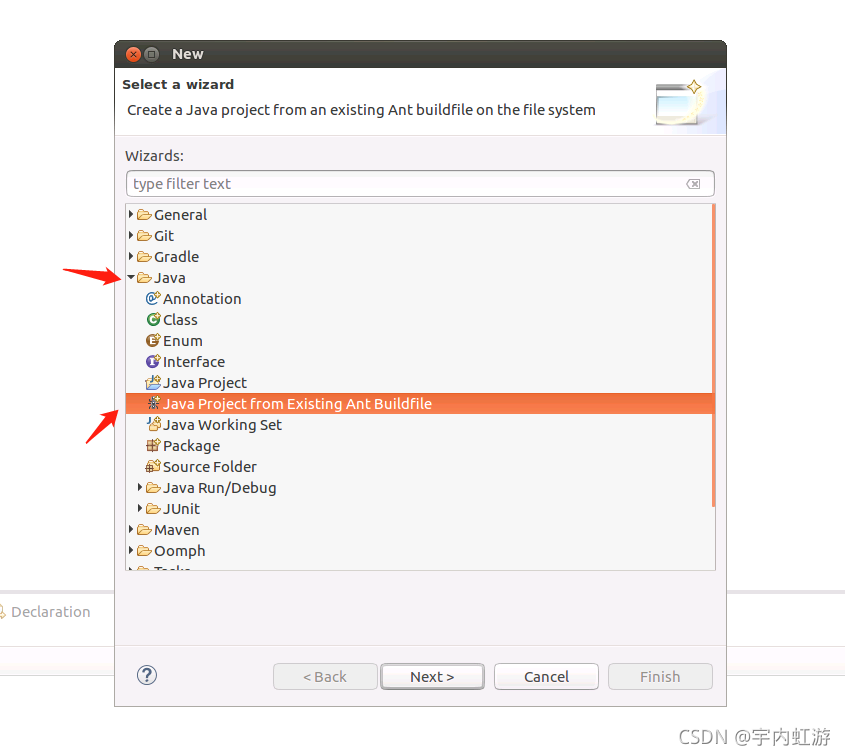Click the Java Run/Debug folder icon

[x=153, y=488]
